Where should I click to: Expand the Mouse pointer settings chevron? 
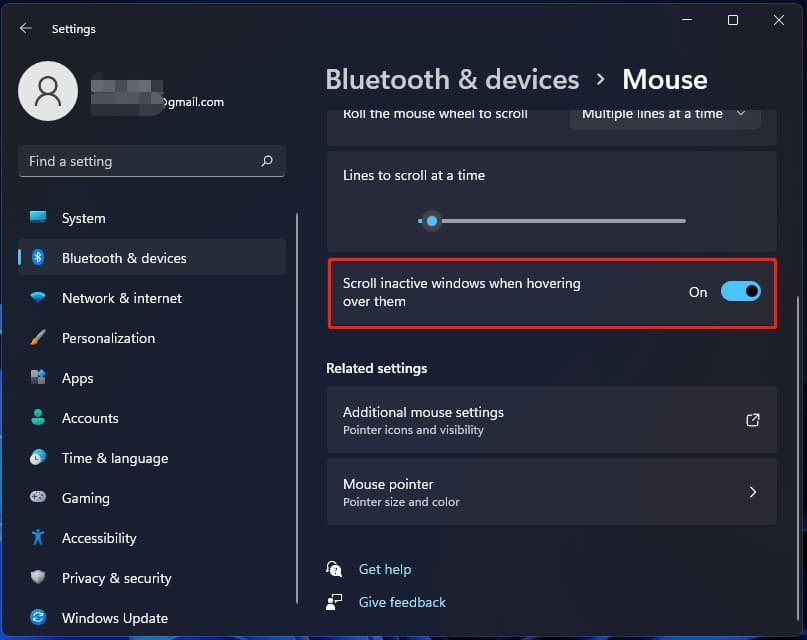753,491
